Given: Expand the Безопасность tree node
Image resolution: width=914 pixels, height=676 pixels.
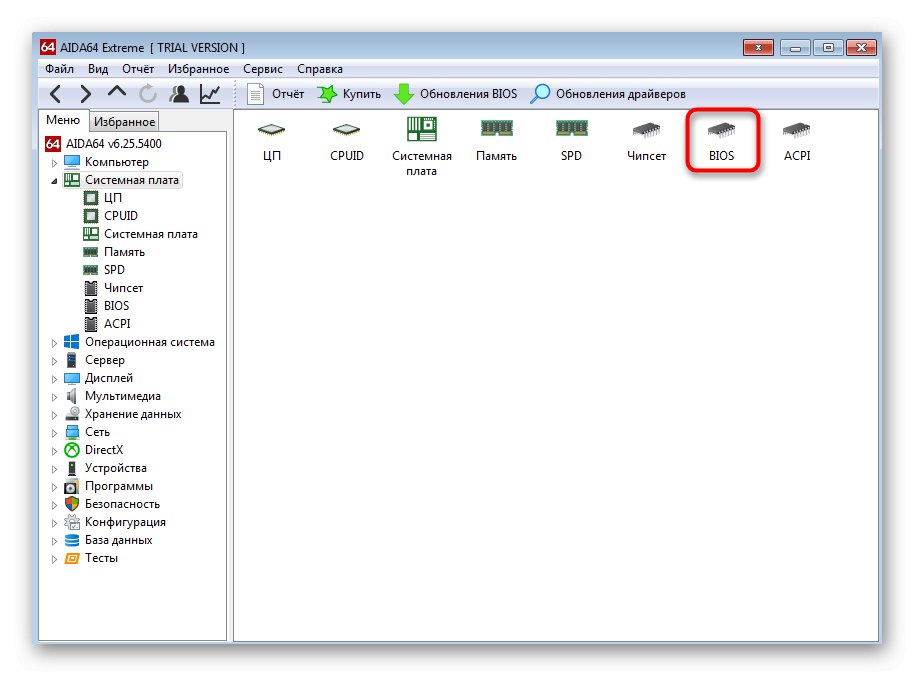Looking at the screenshot, I should [x=54, y=505].
